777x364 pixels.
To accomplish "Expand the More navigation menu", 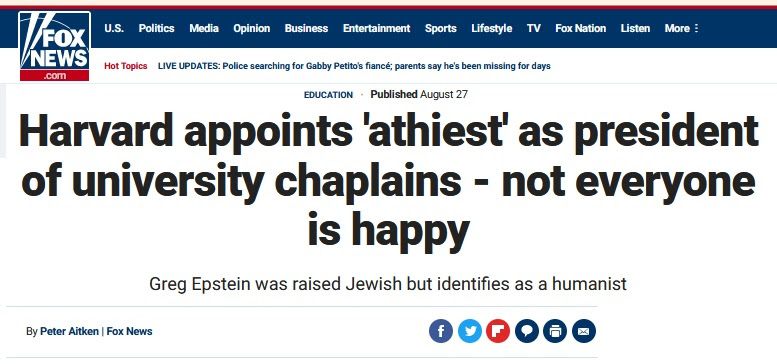I will coord(681,28).
